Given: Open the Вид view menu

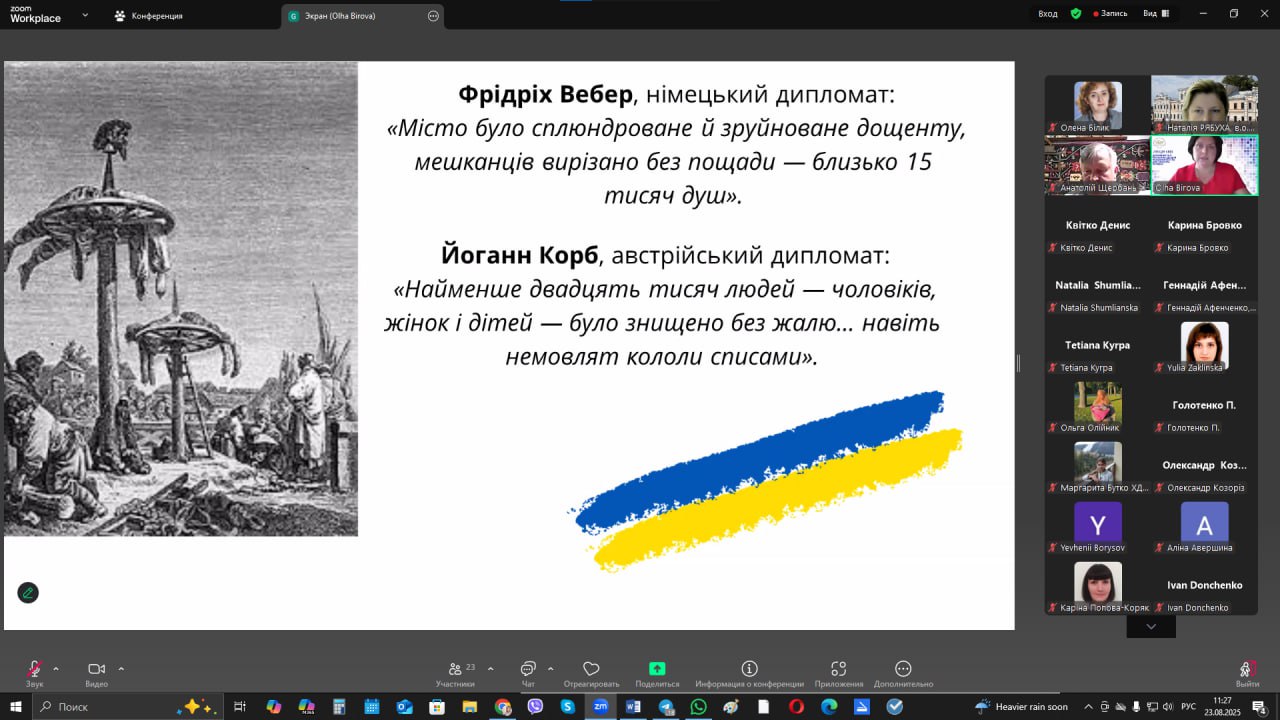Looking at the screenshot, I should tap(1156, 14).
